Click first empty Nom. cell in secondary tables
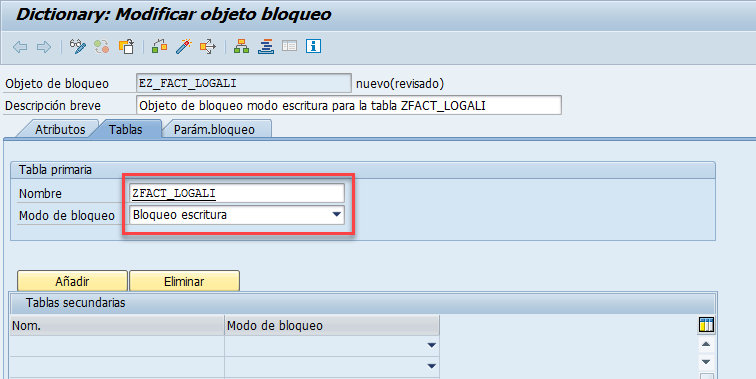This screenshot has height=379, width=756. tap(117, 346)
